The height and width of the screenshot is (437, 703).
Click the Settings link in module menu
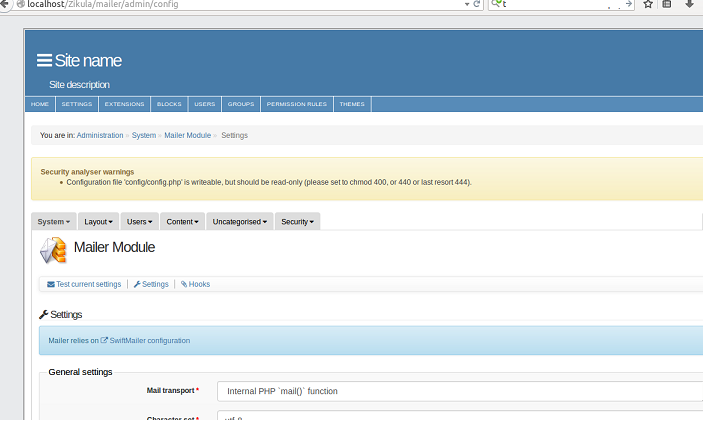151,284
